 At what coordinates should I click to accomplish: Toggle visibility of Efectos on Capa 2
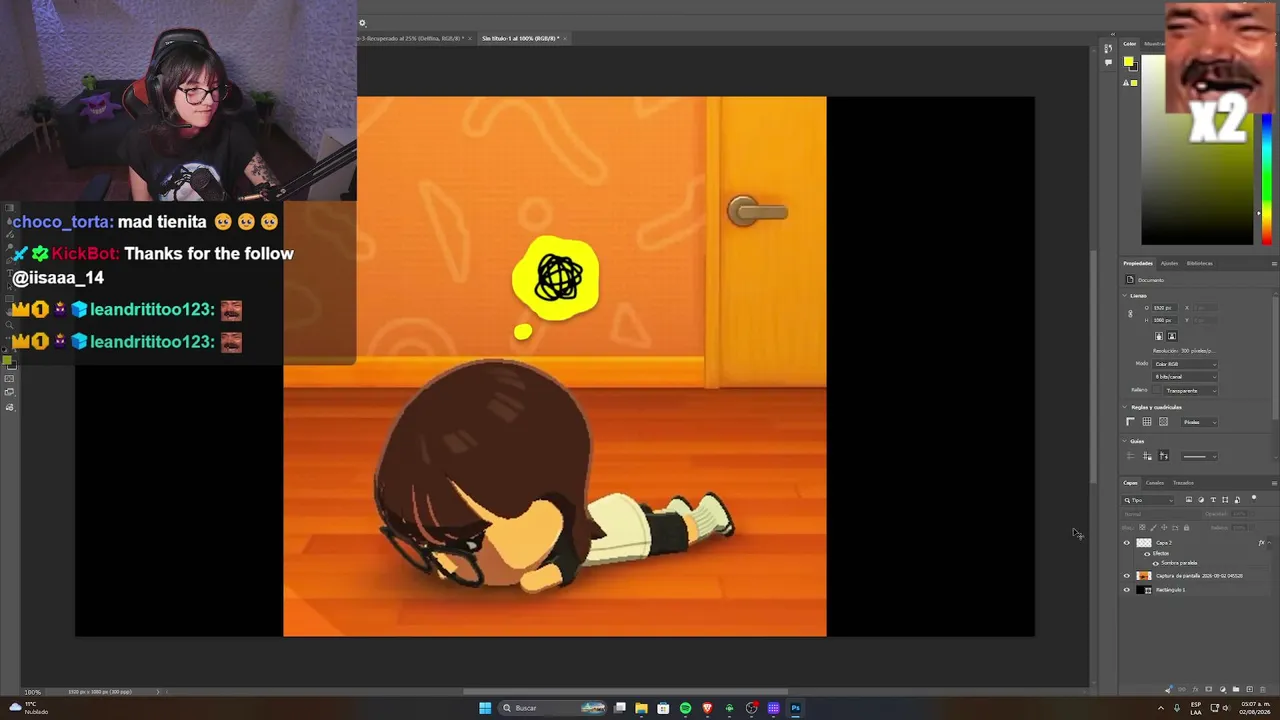point(1147,554)
